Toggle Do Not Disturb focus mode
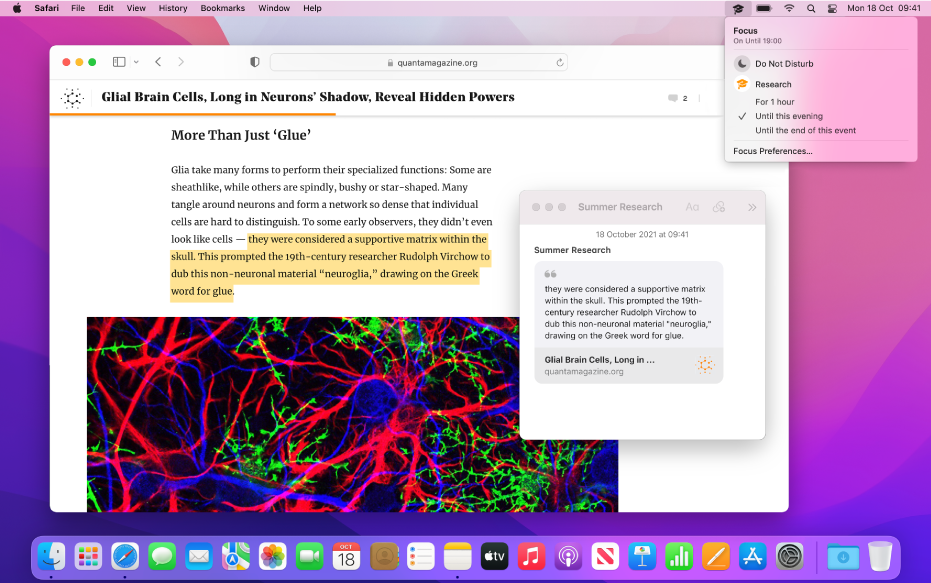 coord(784,64)
